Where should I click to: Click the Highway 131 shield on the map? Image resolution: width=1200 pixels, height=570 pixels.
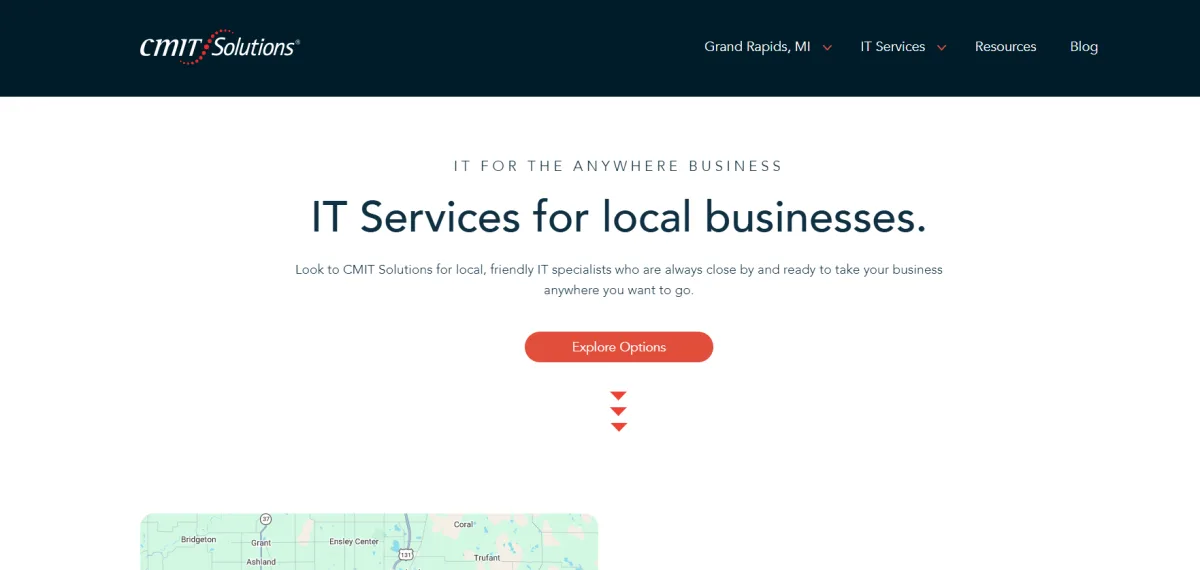(x=404, y=553)
